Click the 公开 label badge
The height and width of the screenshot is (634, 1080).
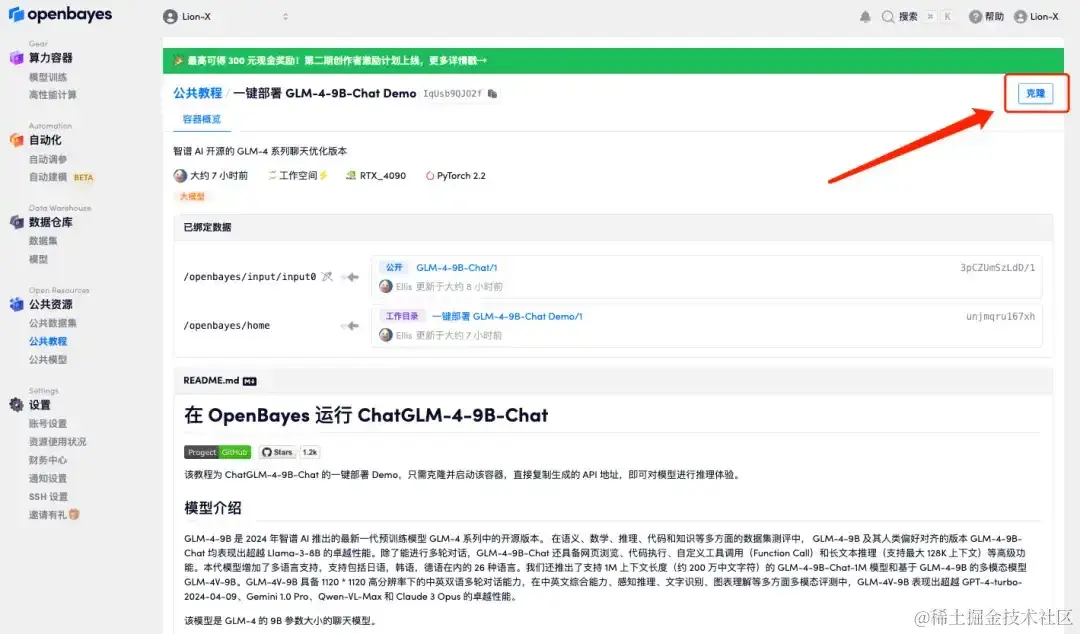click(394, 267)
